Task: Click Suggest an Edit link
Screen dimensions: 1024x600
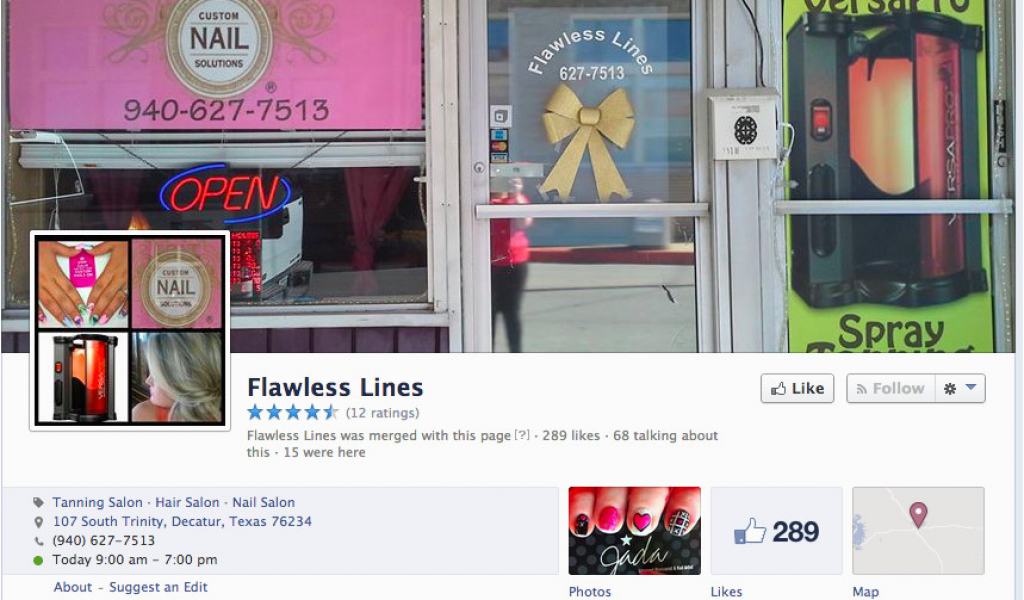Action: click(x=158, y=587)
